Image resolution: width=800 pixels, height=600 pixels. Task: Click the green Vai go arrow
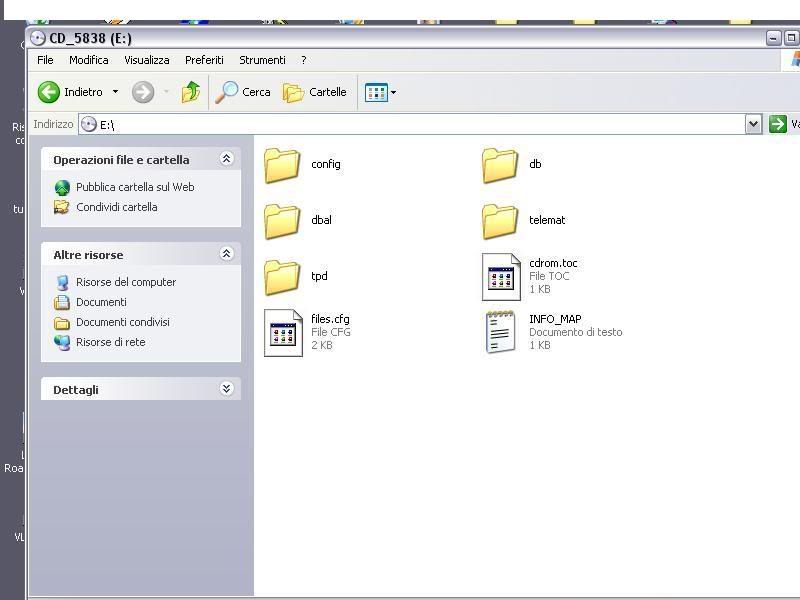coord(778,124)
